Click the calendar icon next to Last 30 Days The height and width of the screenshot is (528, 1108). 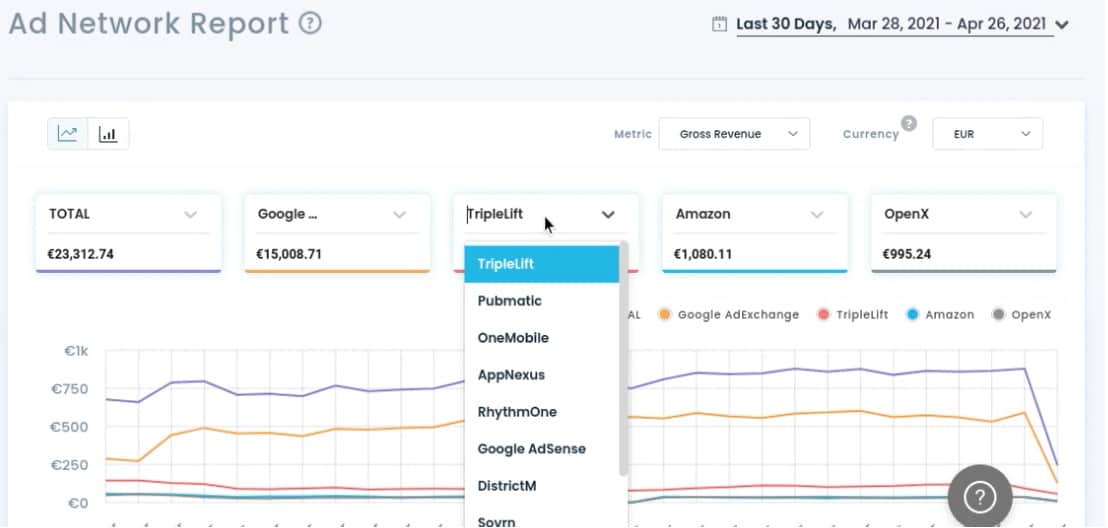tap(719, 25)
